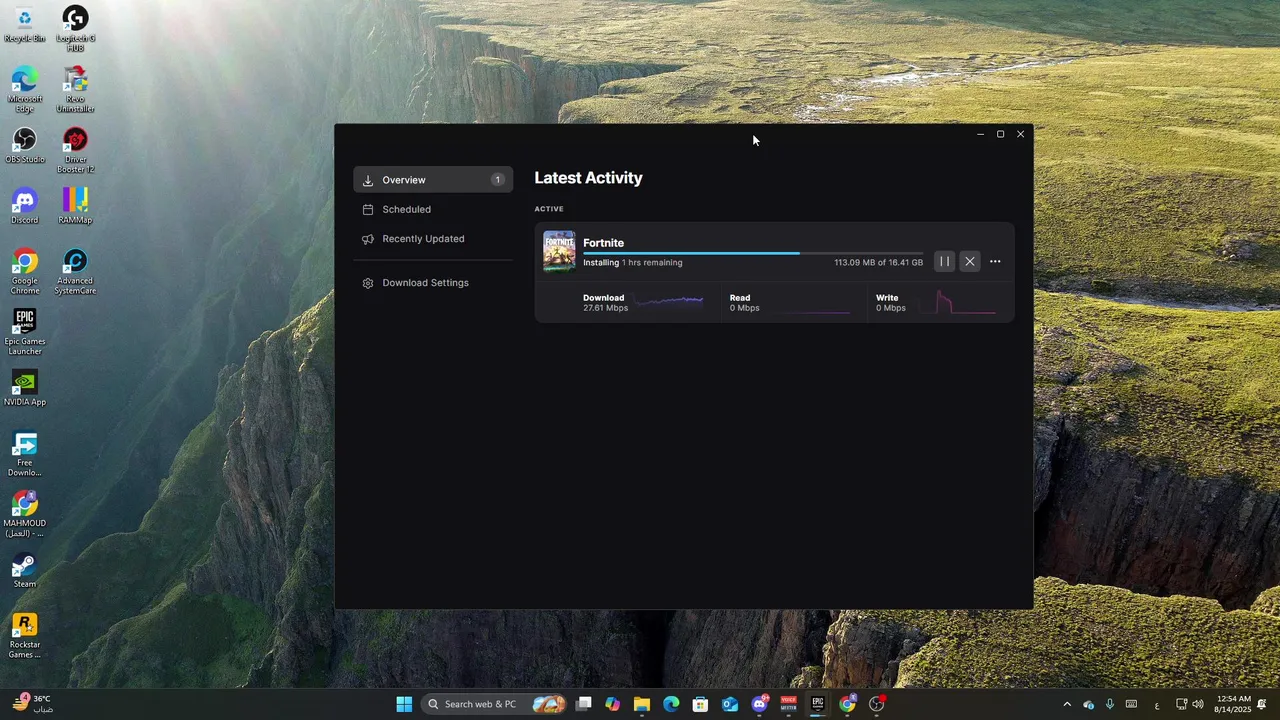This screenshot has width=1280, height=720.
Task: Click the OneDrive tray icon
Action: 1088,704
